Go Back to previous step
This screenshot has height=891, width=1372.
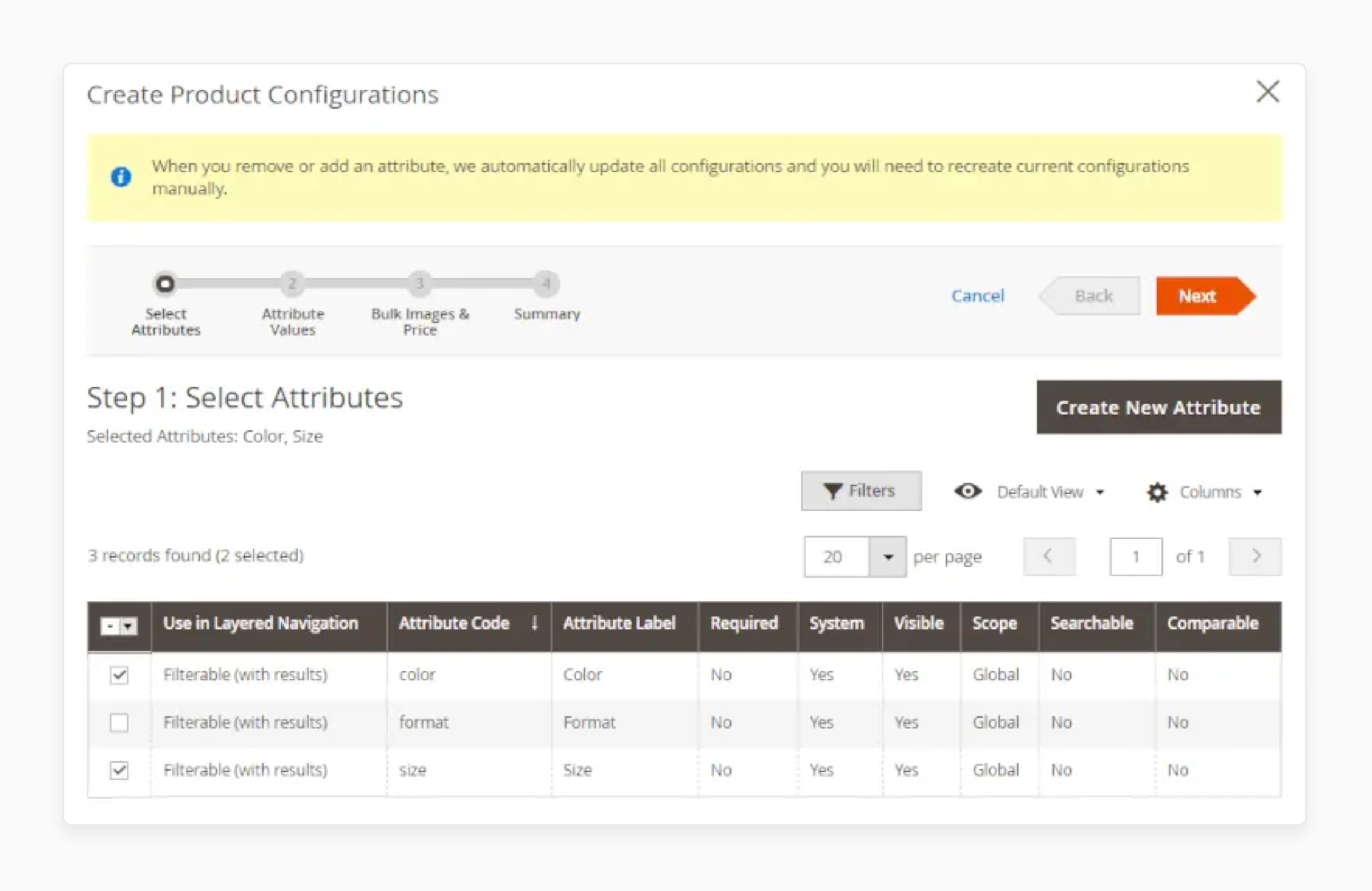point(1089,296)
